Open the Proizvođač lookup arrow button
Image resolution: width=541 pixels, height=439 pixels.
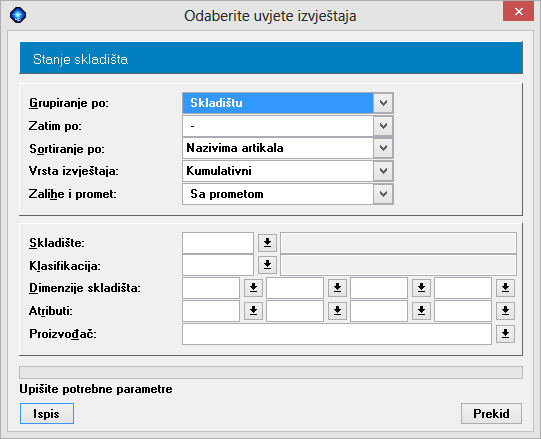click(x=505, y=334)
